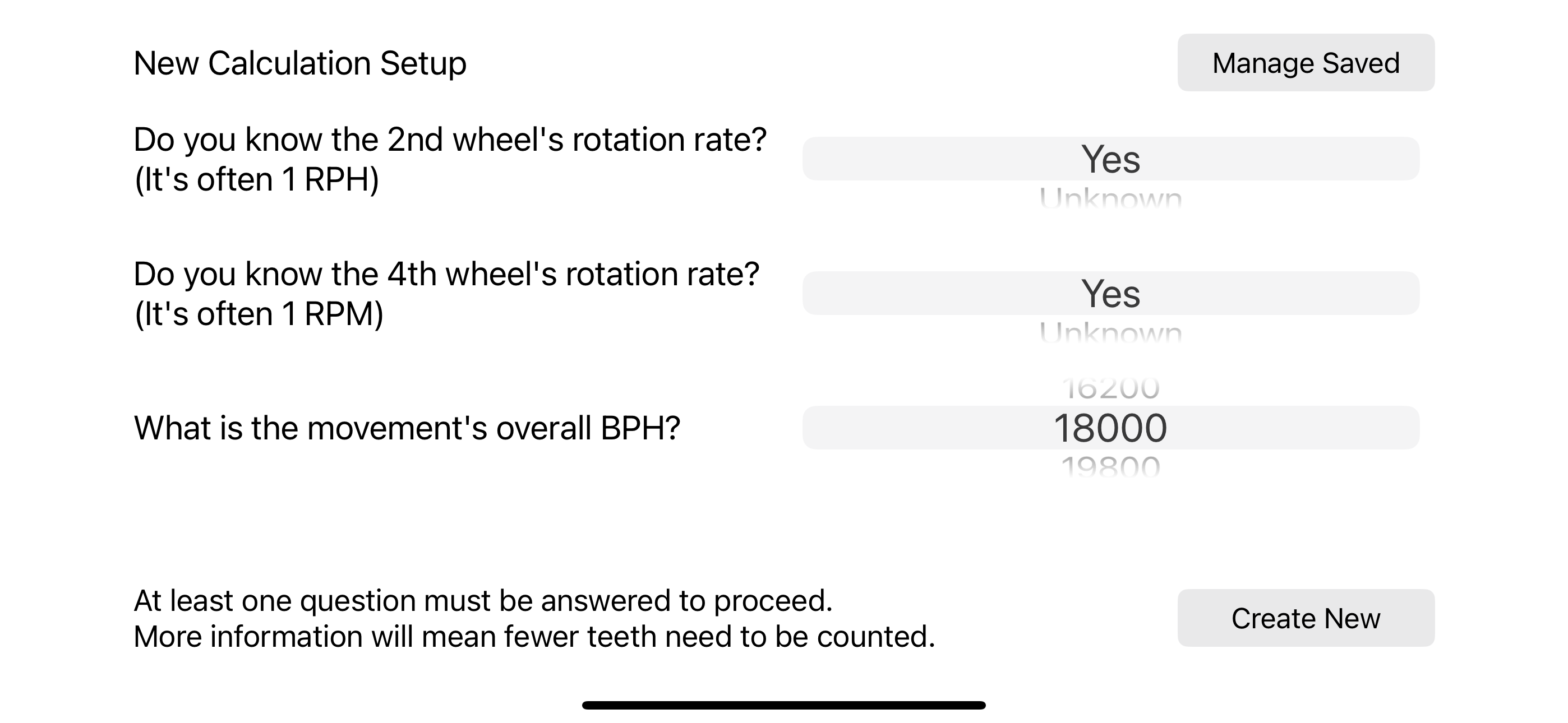This screenshot has width=1568, height=723.
Task: Choose Unknown for 2nd wheel rotation rate
Action: (1111, 198)
